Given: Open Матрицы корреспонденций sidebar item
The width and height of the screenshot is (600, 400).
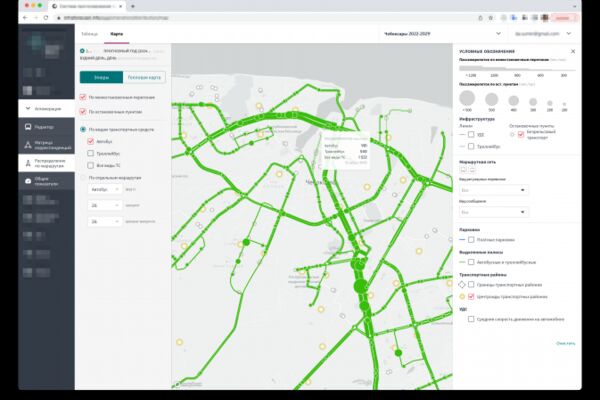Looking at the screenshot, I should tap(46, 145).
